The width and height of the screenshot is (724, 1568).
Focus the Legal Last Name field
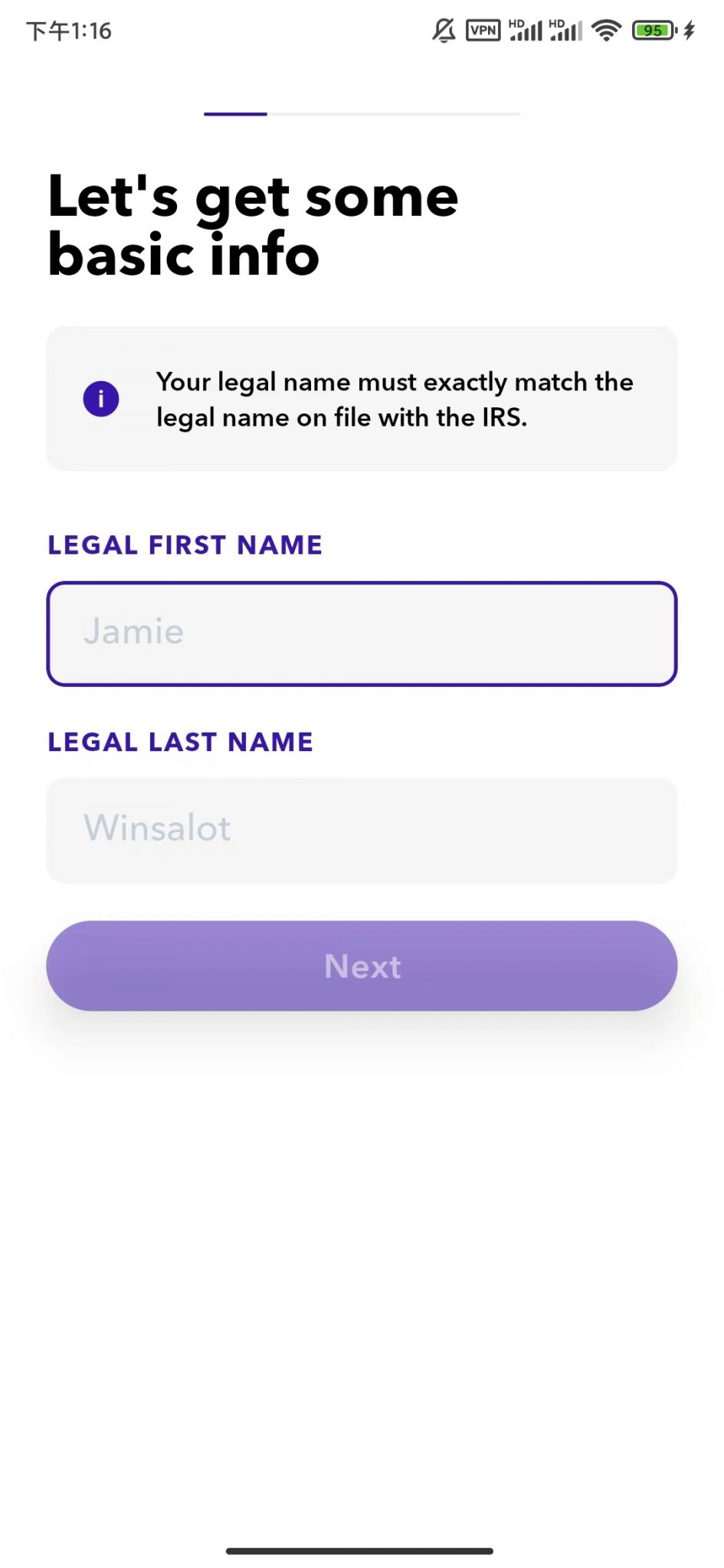click(x=362, y=831)
